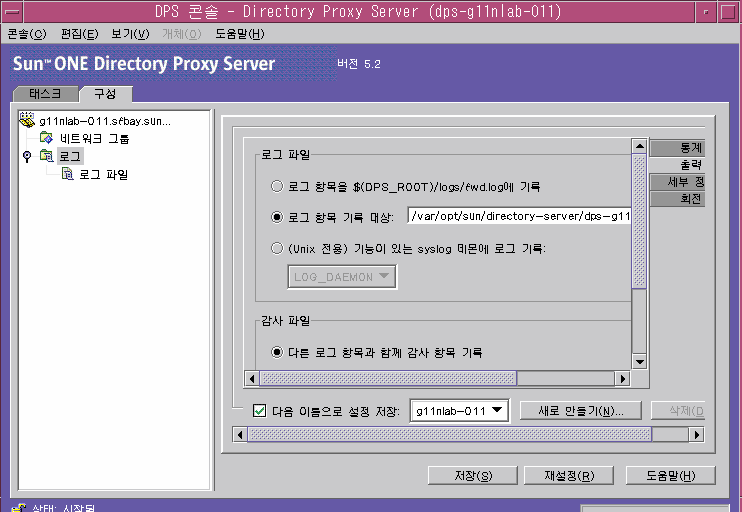Click the server icon for g11nlab-011.sfbay.sun

27,120
